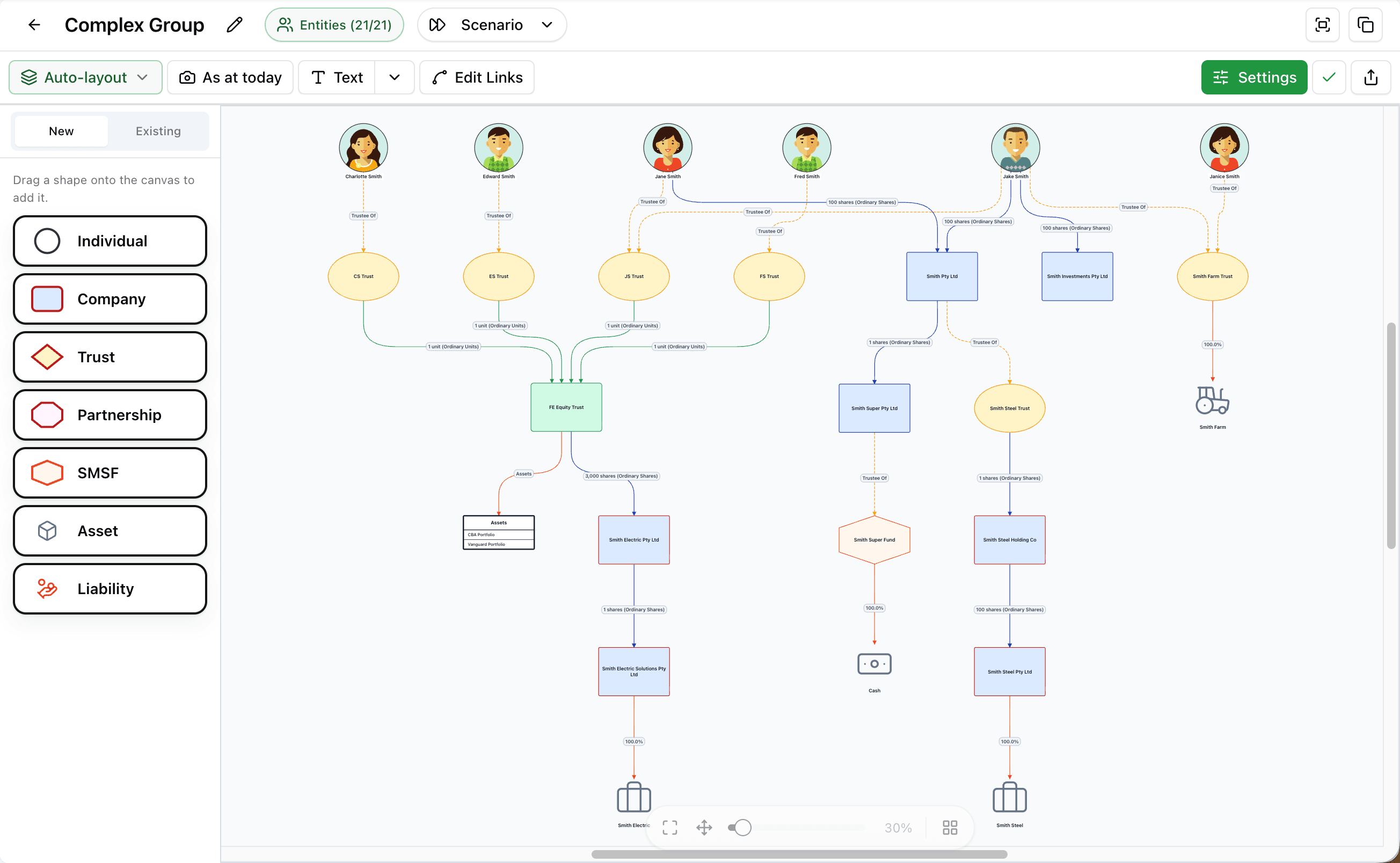Open the Entities (21/21) list
This screenshot has width=1400, height=863.
[x=334, y=25]
